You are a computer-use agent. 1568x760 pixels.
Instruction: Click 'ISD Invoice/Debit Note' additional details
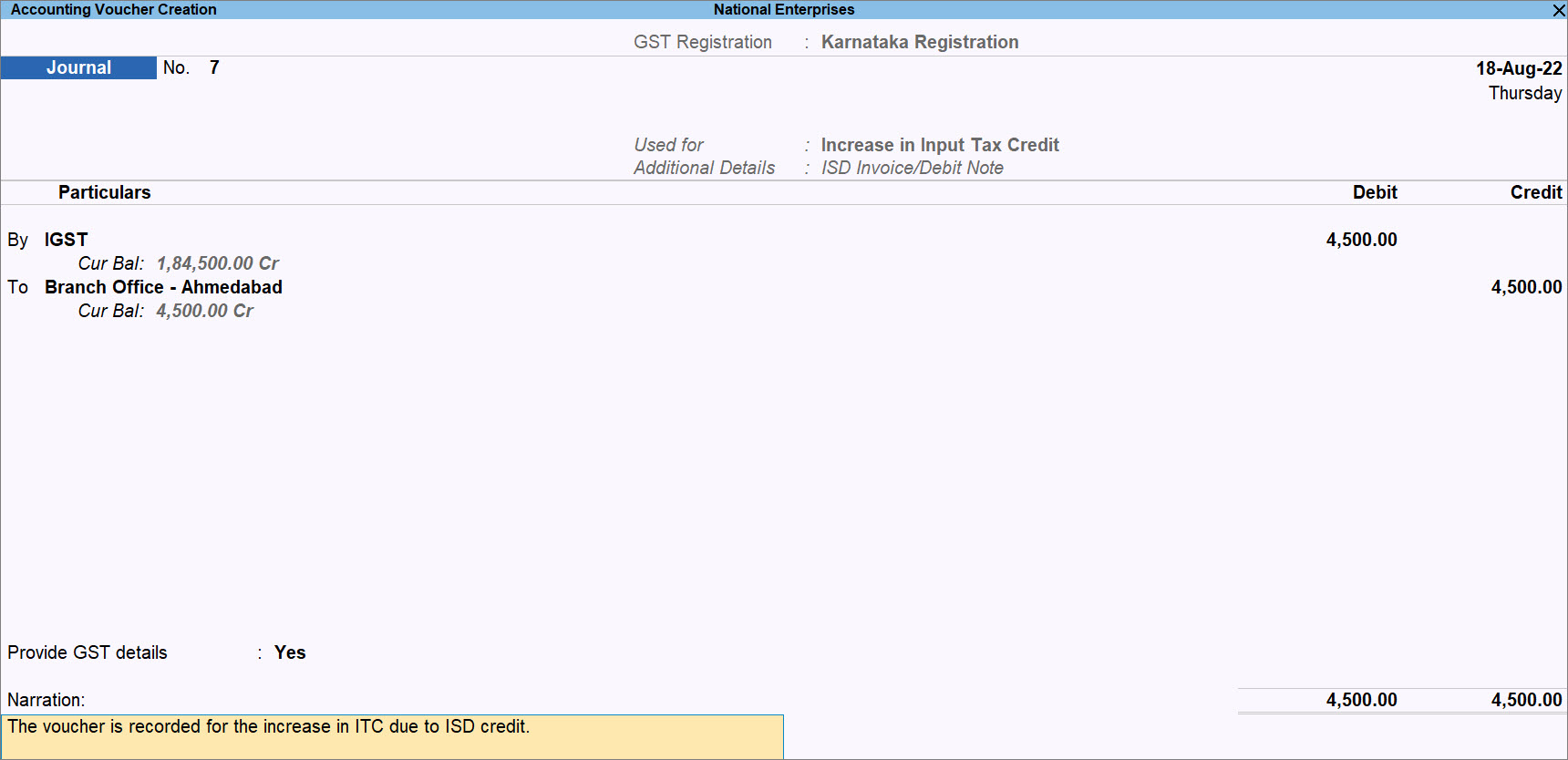point(912,168)
